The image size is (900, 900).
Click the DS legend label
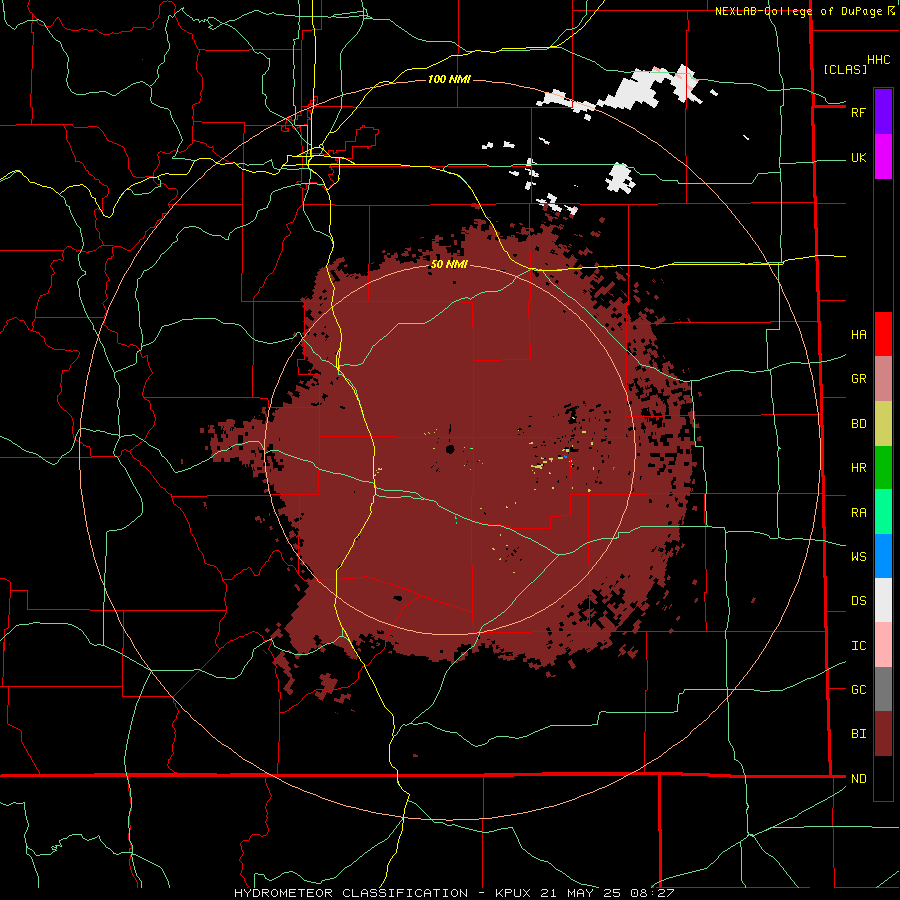pyautogui.click(x=858, y=601)
